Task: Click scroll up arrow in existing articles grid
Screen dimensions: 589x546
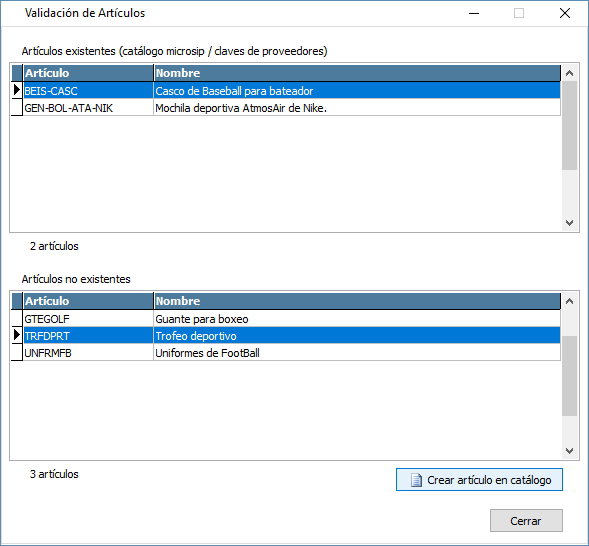Action: click(569, 73)
